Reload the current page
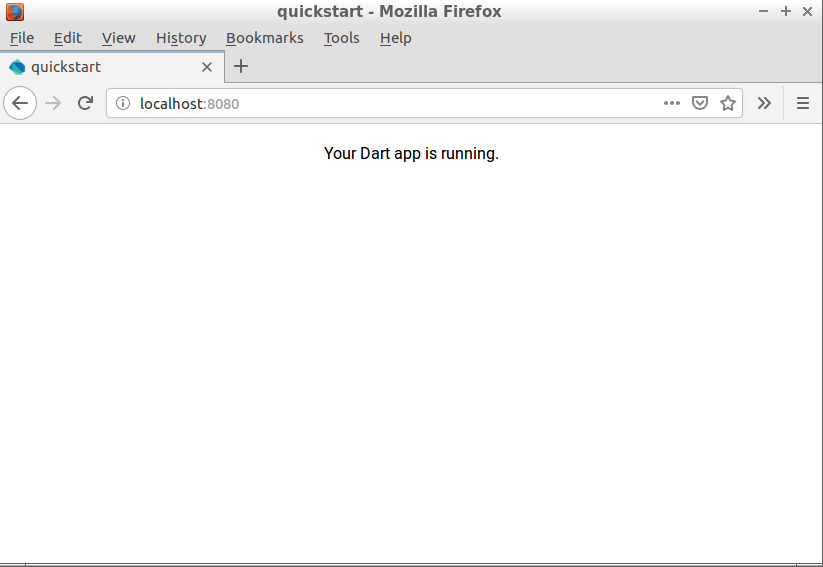 tap(86, 103)
